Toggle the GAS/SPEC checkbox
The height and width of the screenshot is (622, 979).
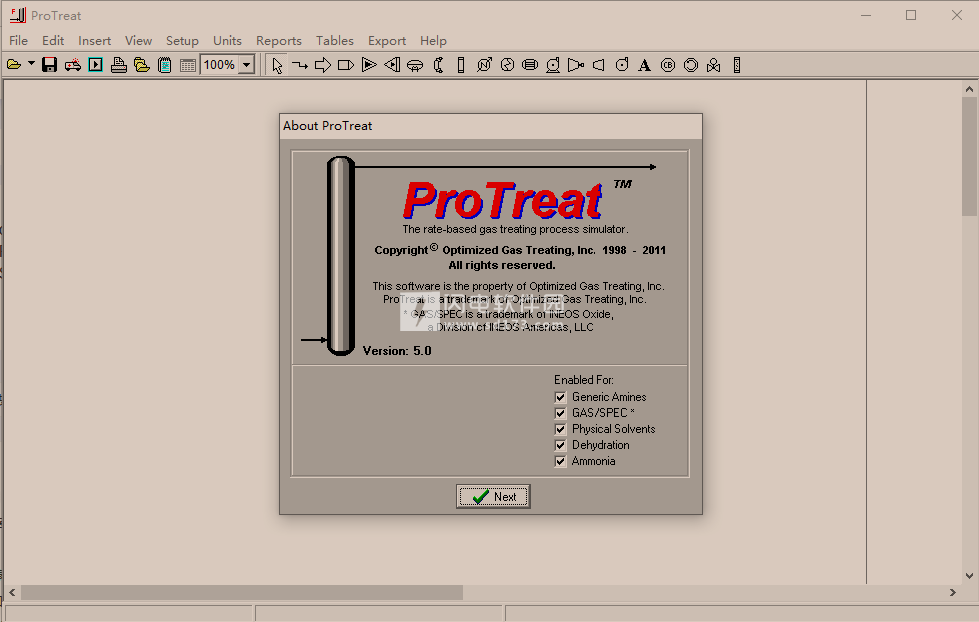[560, 413]
